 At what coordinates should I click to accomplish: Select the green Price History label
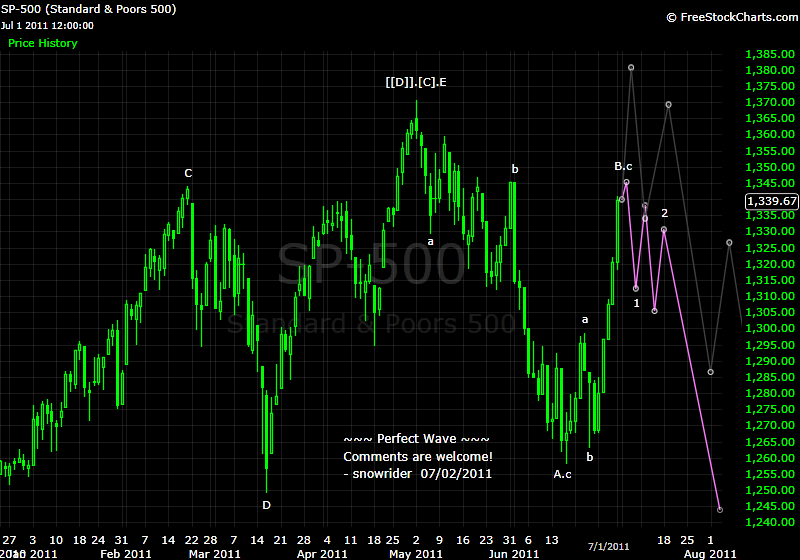click(43, 43)
